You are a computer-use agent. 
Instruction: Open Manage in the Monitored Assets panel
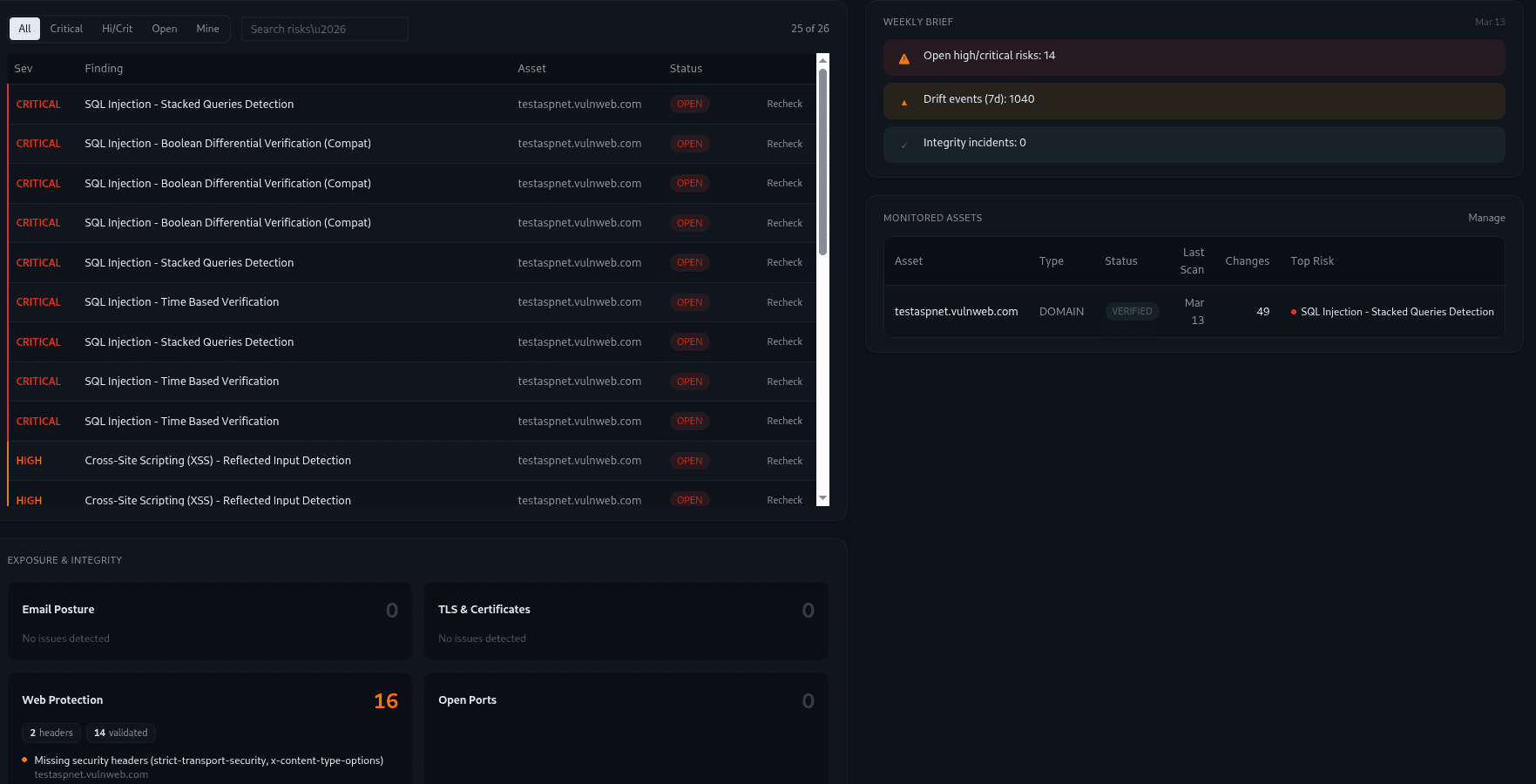(1486, 218)
